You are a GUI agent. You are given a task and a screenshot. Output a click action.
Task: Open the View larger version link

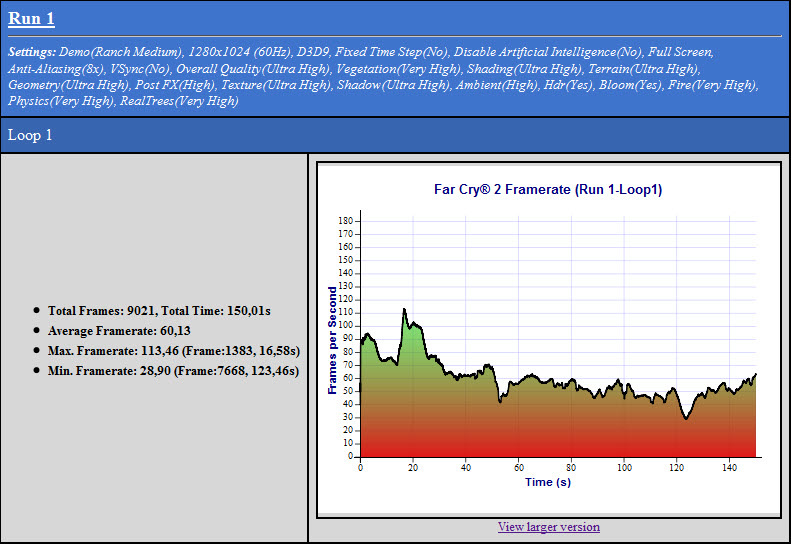coord(548,527)
